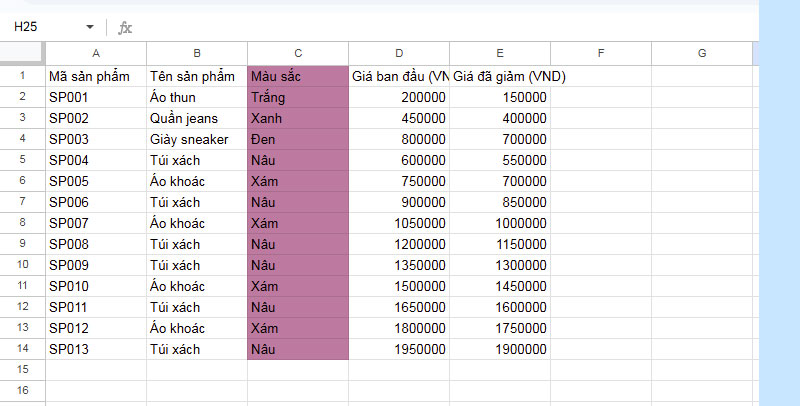
Task: Click the 'Quần jeans' product cell
Action: pos(197,118)
